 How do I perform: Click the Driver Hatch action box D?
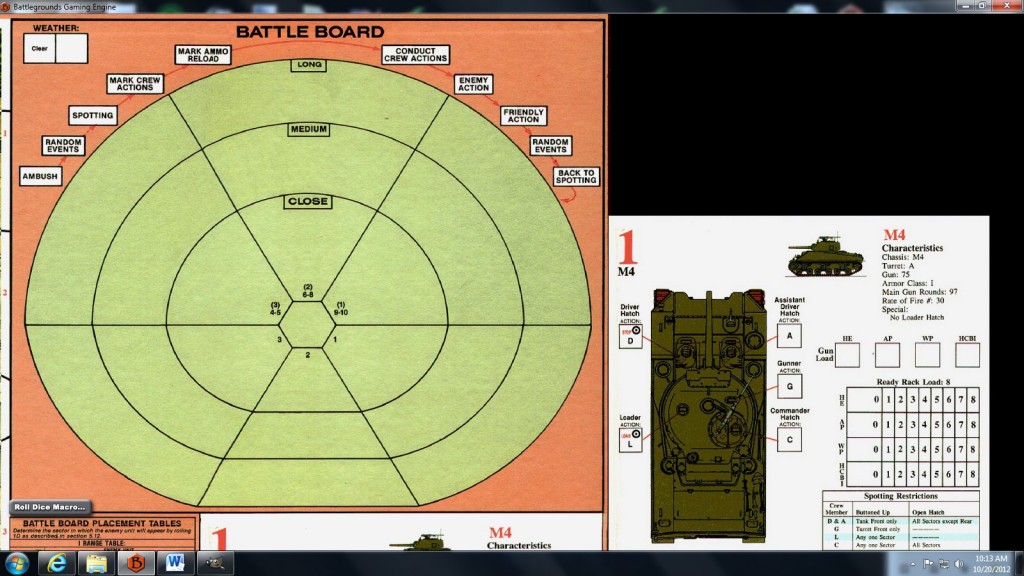click(x=630, y=336)
